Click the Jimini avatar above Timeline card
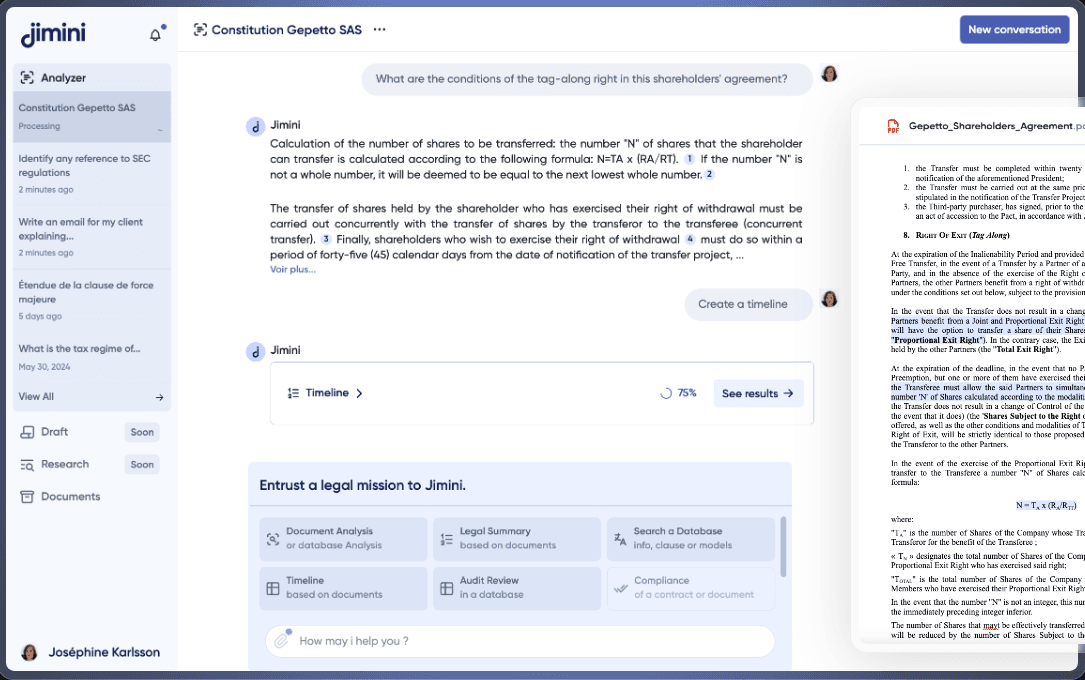The height and width of the screenshot is (680, 1085). [x=255, y=351]
